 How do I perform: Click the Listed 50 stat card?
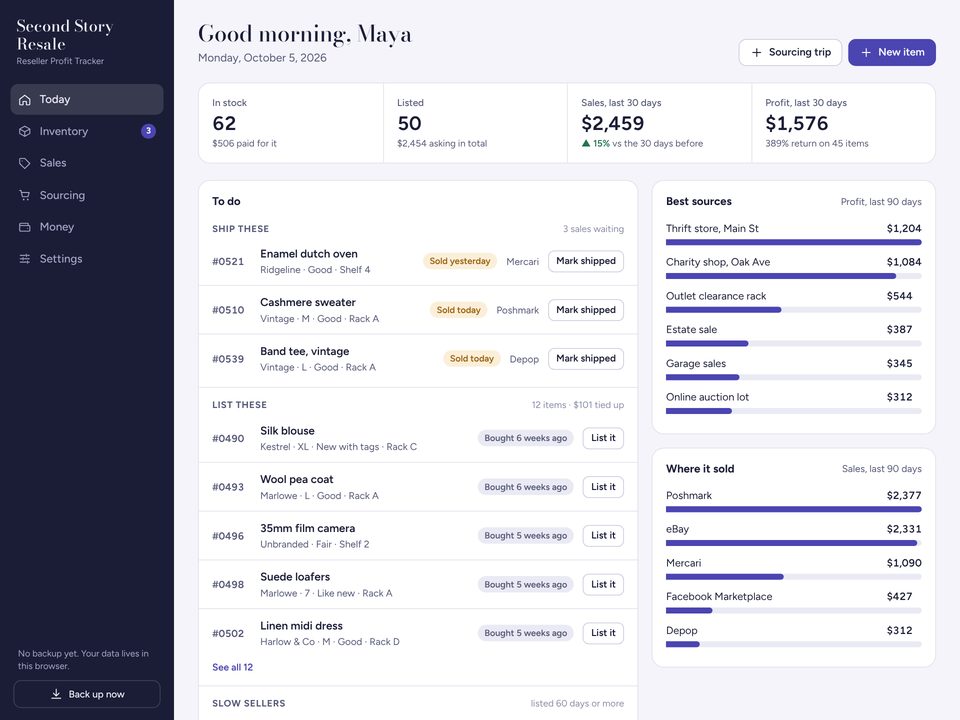click(x=475, y=123)
